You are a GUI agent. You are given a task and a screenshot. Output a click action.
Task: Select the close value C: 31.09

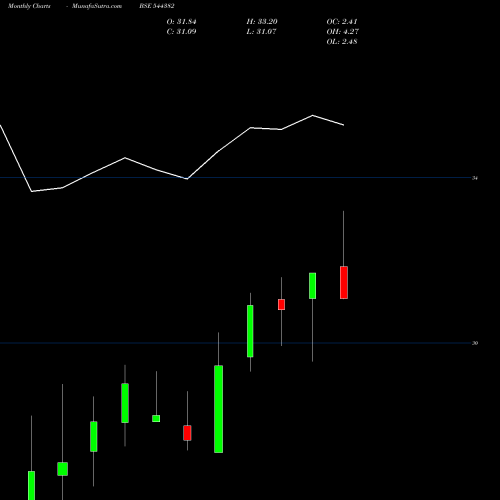[181, 32]
